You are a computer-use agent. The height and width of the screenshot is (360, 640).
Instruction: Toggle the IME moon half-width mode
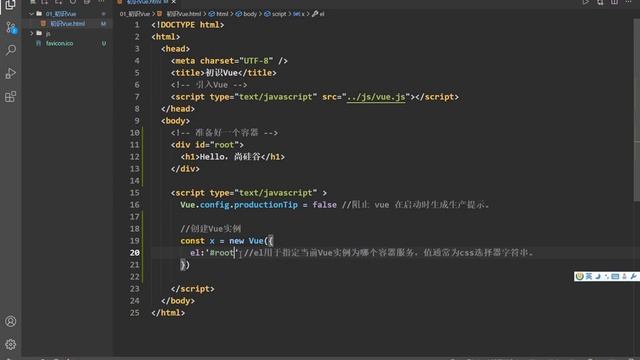(598, 276)
